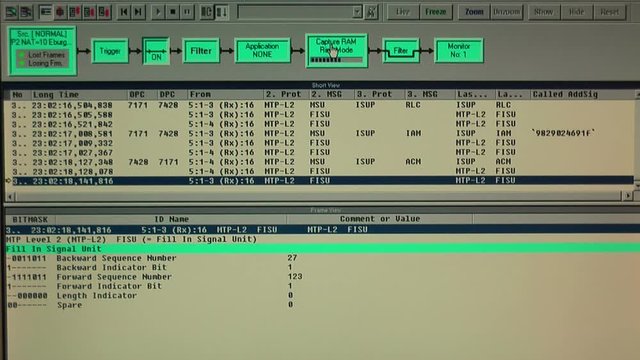Viewport: 640px width, 360px height.
Task: Jump to first frame with skip-back icon
Action: [x=124, y=12]
